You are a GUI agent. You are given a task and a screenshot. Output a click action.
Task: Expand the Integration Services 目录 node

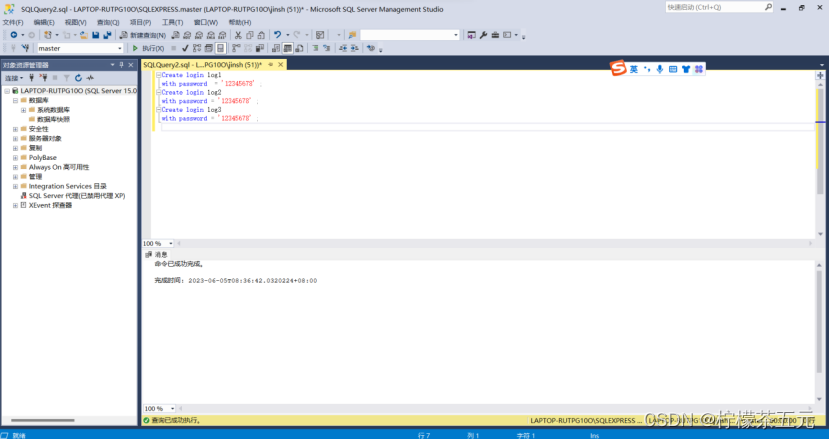(x=15, y=186)
